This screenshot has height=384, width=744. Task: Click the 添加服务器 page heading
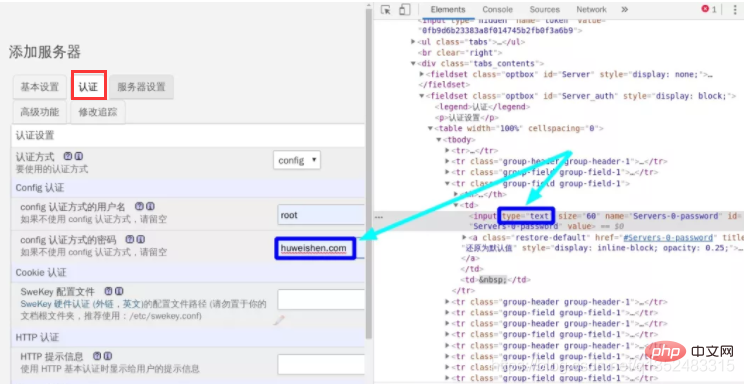coord(45,52)
